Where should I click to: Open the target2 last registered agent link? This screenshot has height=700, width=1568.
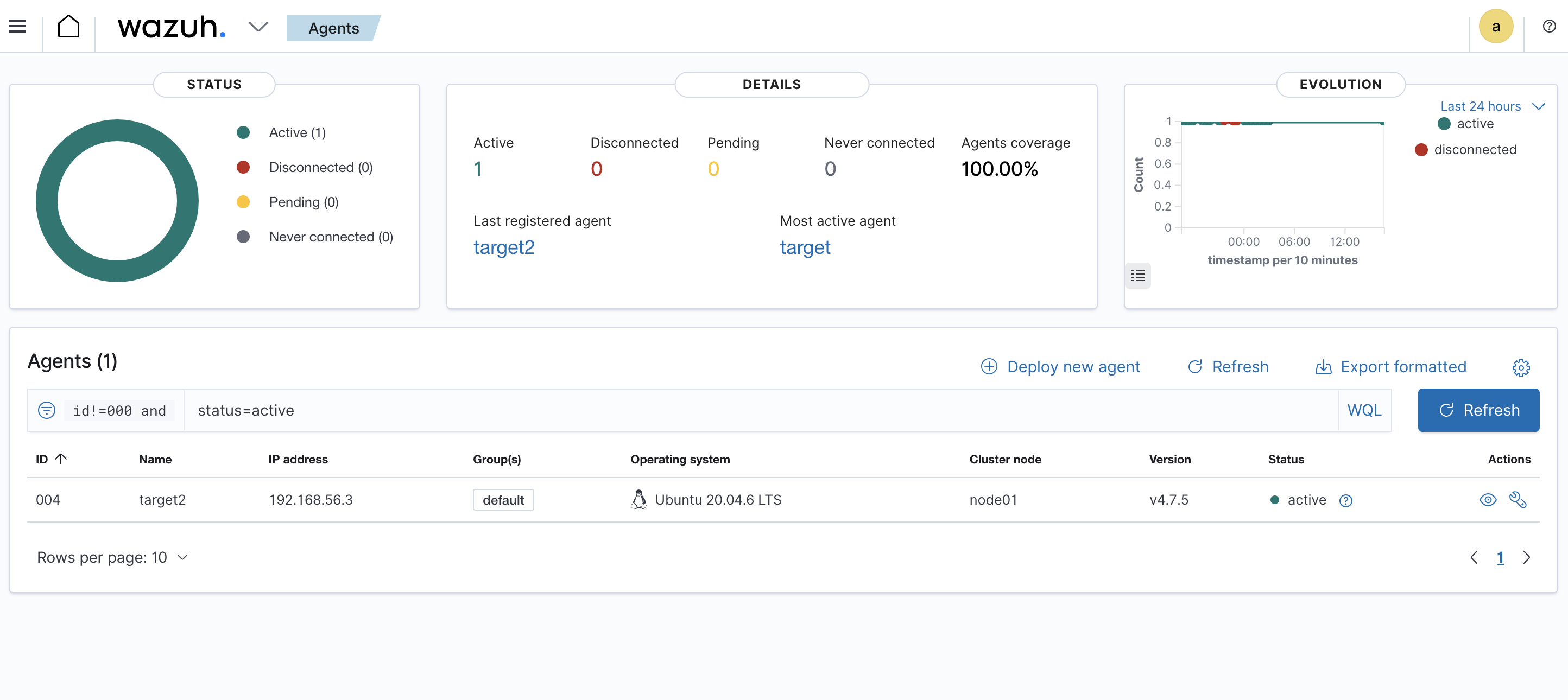coord(504,247)
